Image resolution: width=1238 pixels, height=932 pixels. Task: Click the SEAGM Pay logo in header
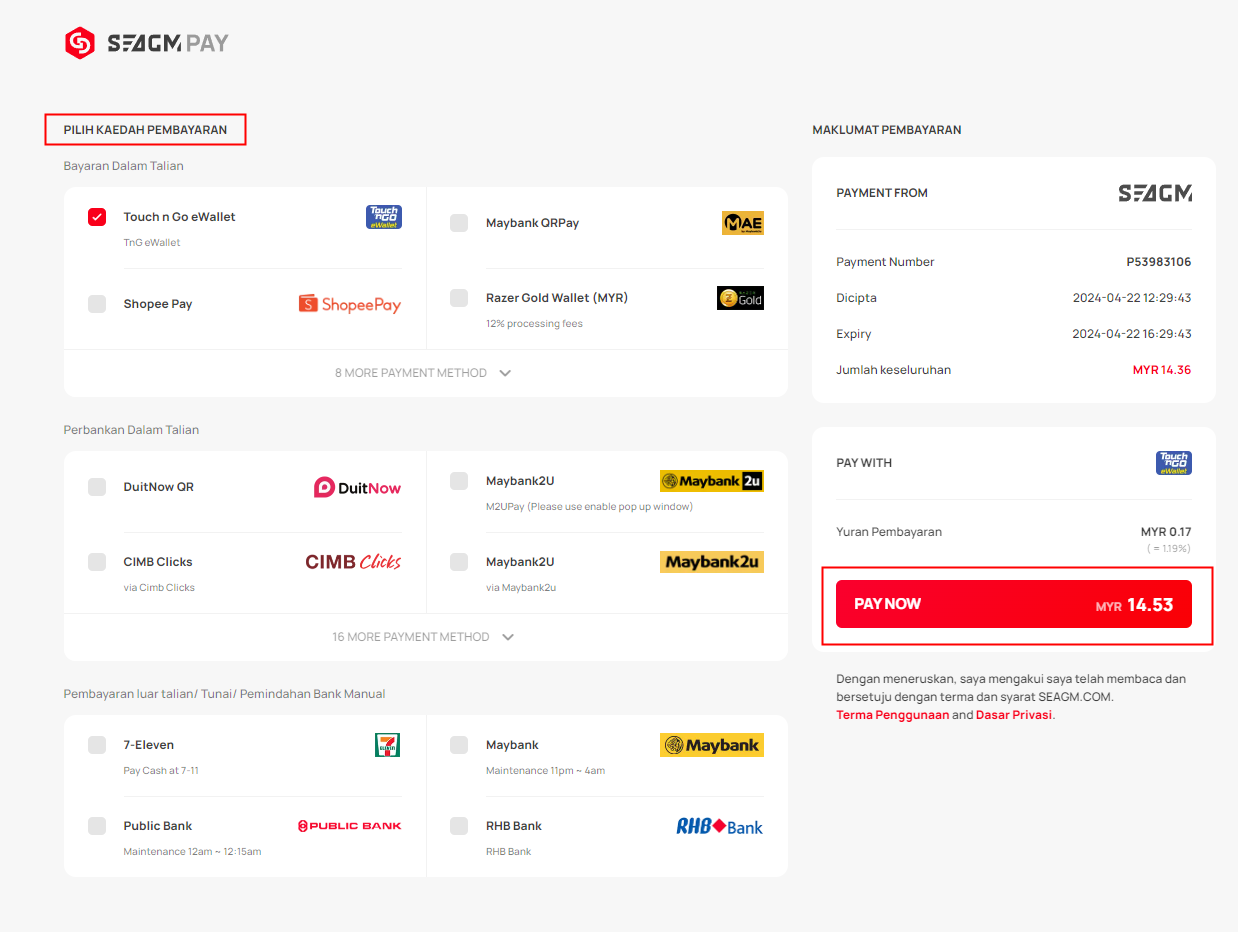pyautogui.click(x=146, y=43)
